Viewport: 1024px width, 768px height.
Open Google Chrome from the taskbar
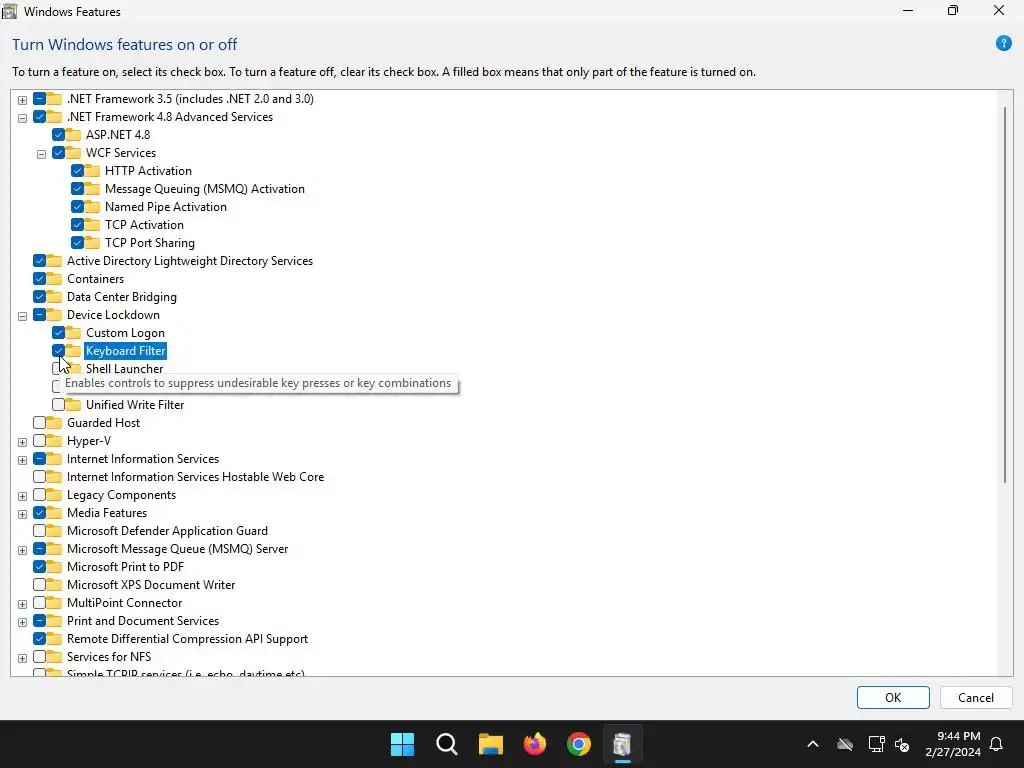pyautogui.click(x=579, y=744)
